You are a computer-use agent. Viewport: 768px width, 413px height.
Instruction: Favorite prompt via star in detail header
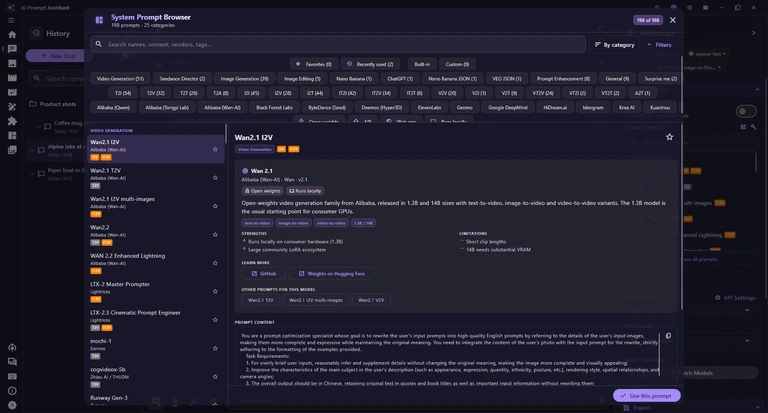tap(670, 137)
